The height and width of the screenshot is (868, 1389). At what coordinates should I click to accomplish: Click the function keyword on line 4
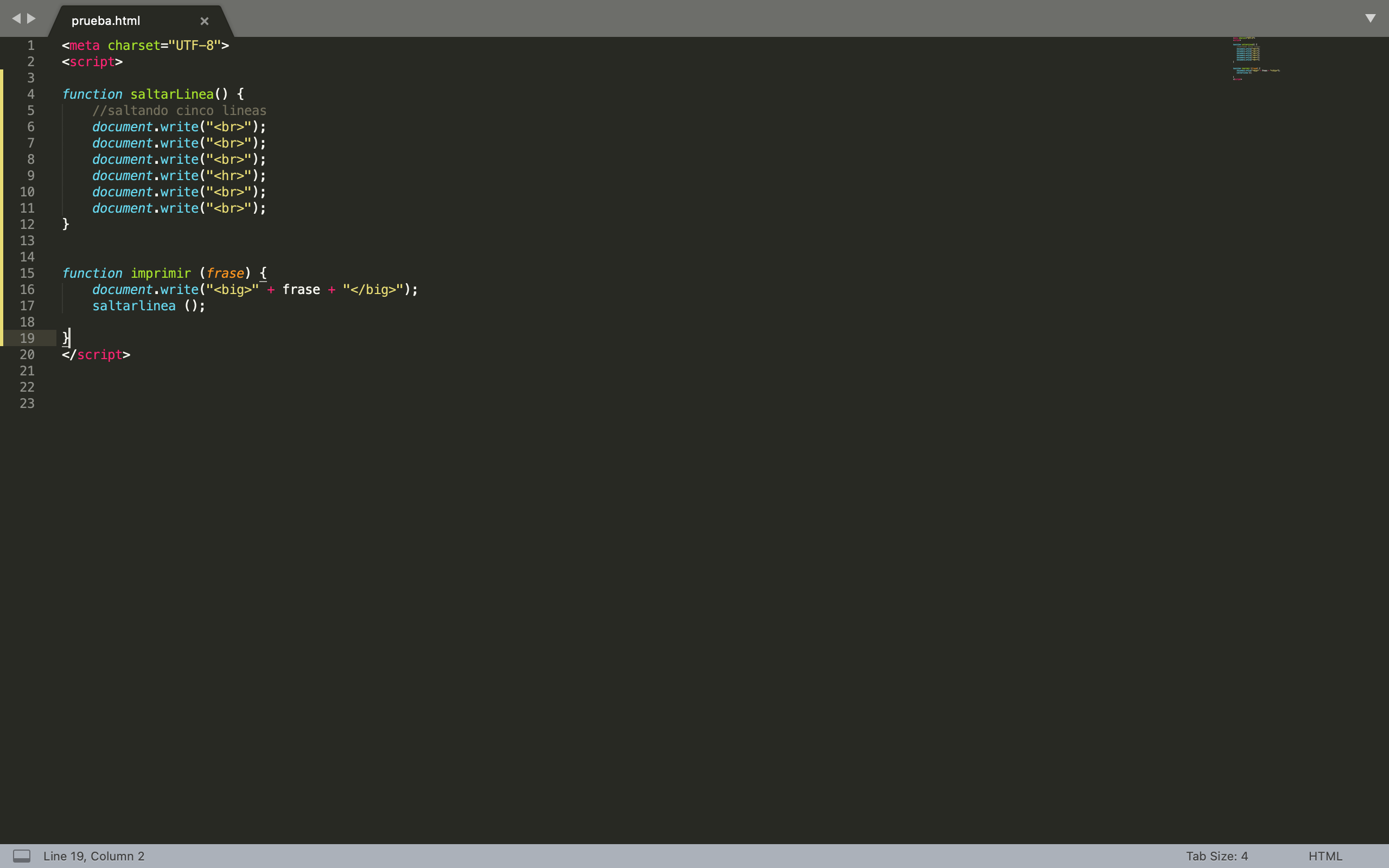92,94
